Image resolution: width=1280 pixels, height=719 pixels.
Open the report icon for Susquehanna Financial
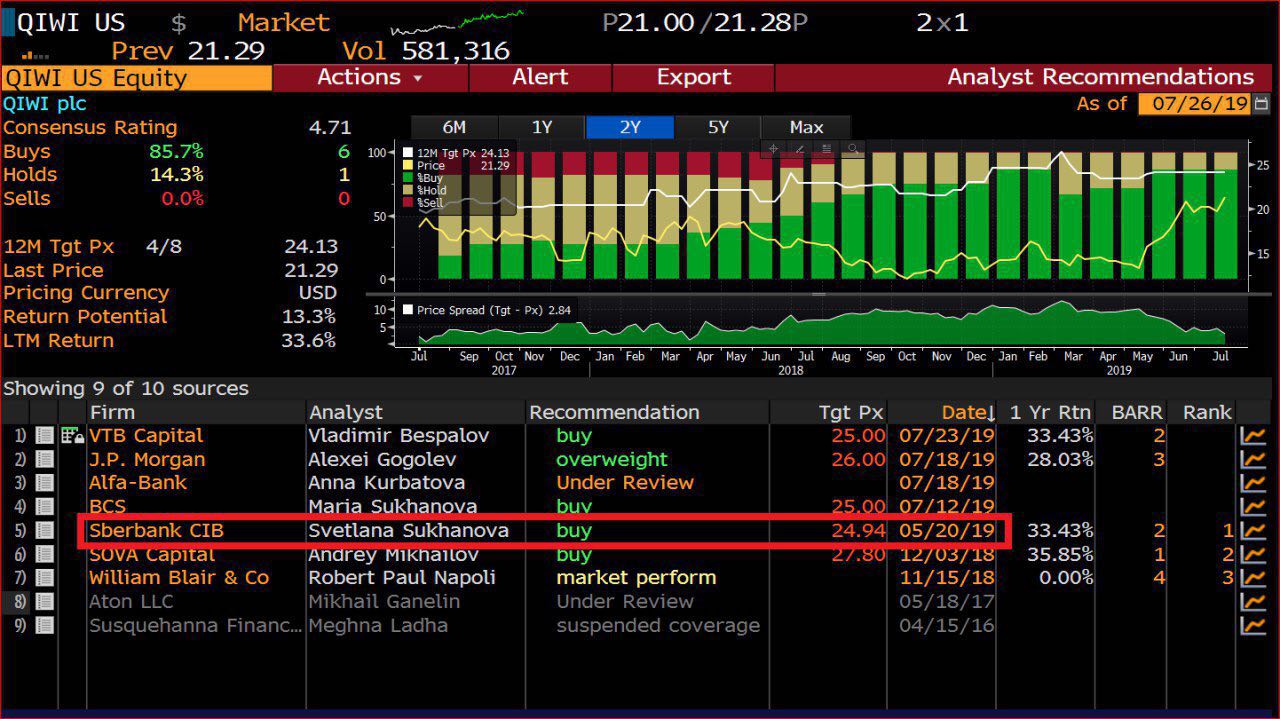click(x=44, y=626)
